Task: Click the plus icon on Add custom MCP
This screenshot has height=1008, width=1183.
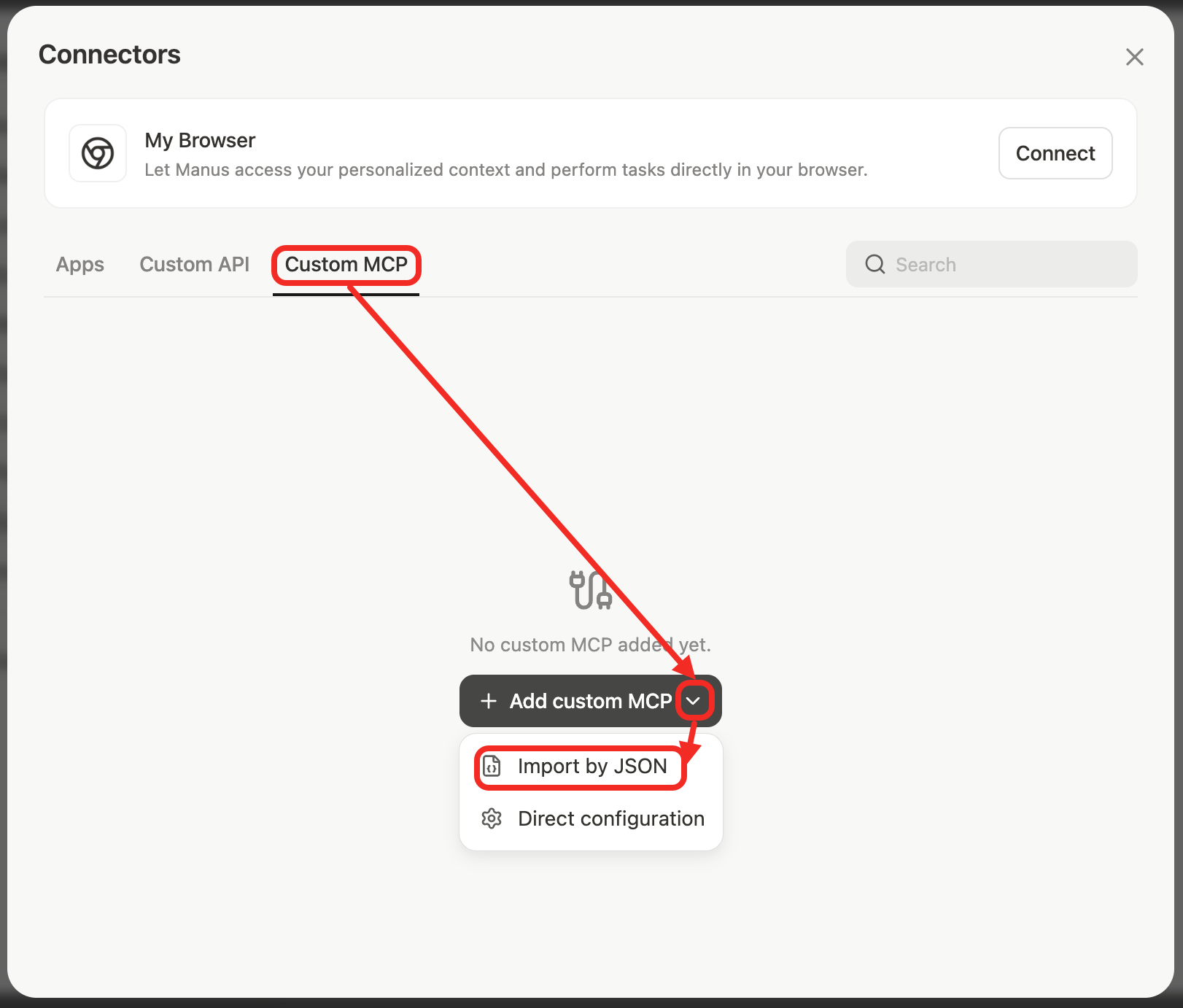Action: [488, 701]
